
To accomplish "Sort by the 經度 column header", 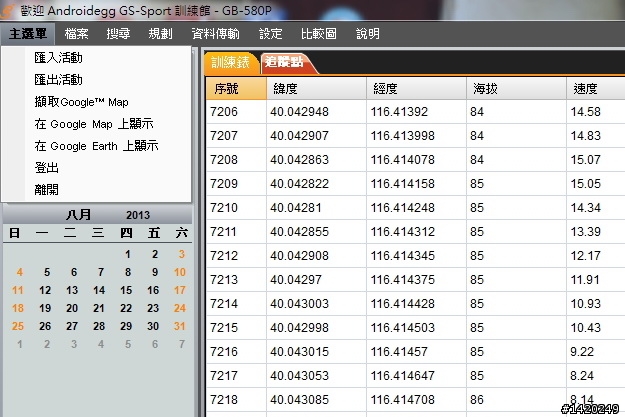I will tap(417, 89).
